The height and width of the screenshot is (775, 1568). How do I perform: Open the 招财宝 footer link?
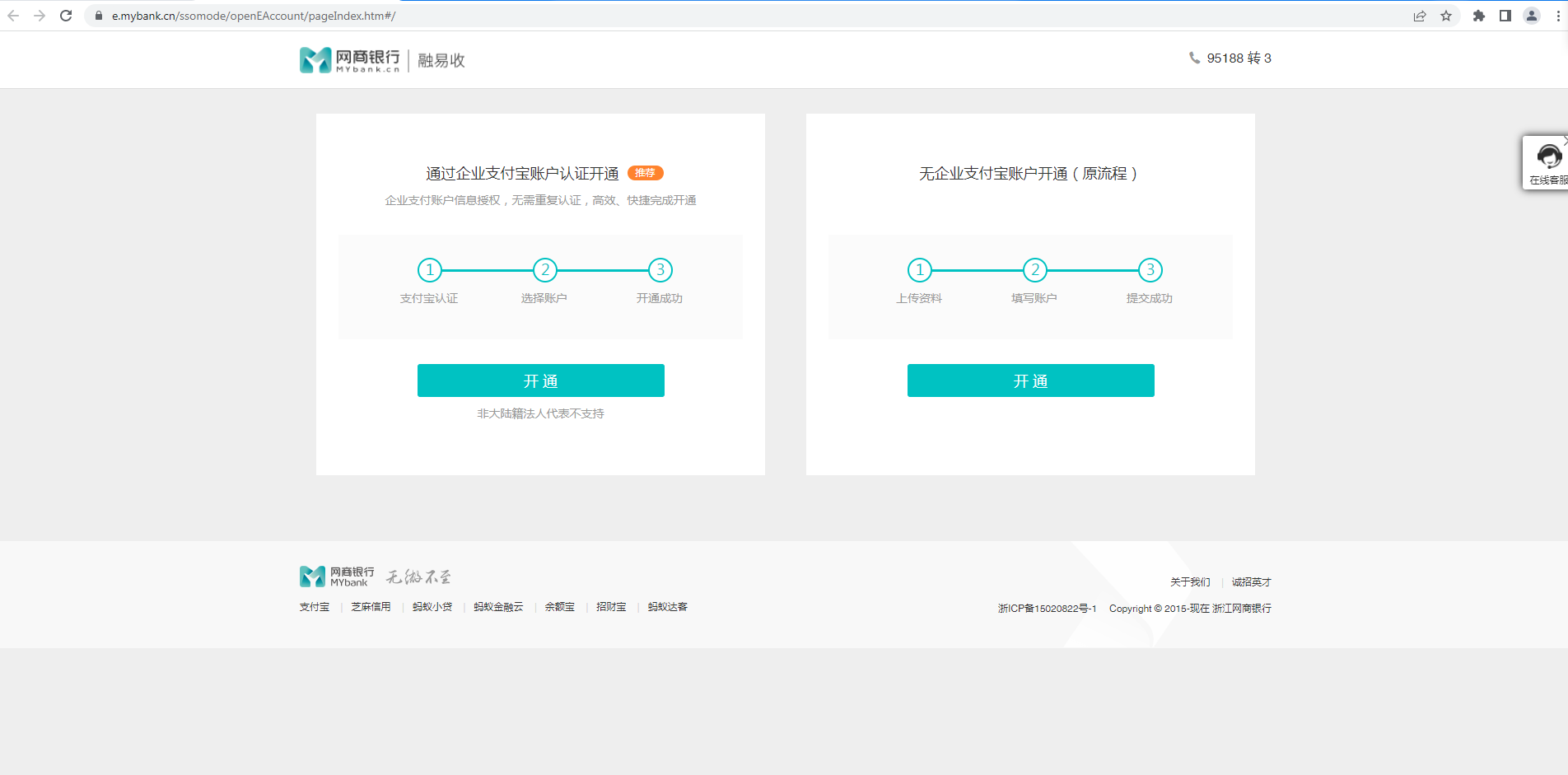coord(611,607)
